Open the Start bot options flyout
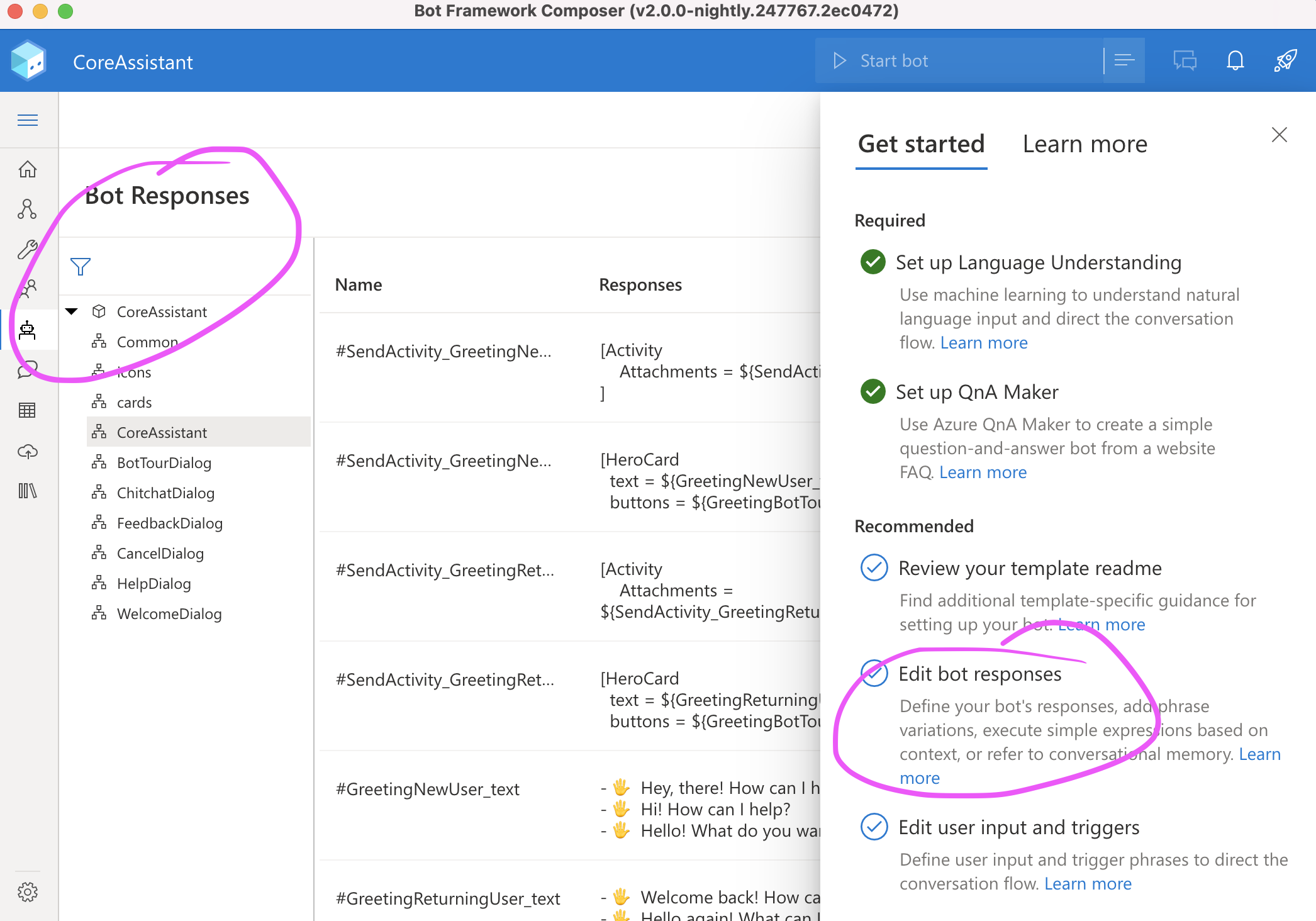Image resolution: width=1316 pixels, height=921 pixels. (x=1124, y=61)
